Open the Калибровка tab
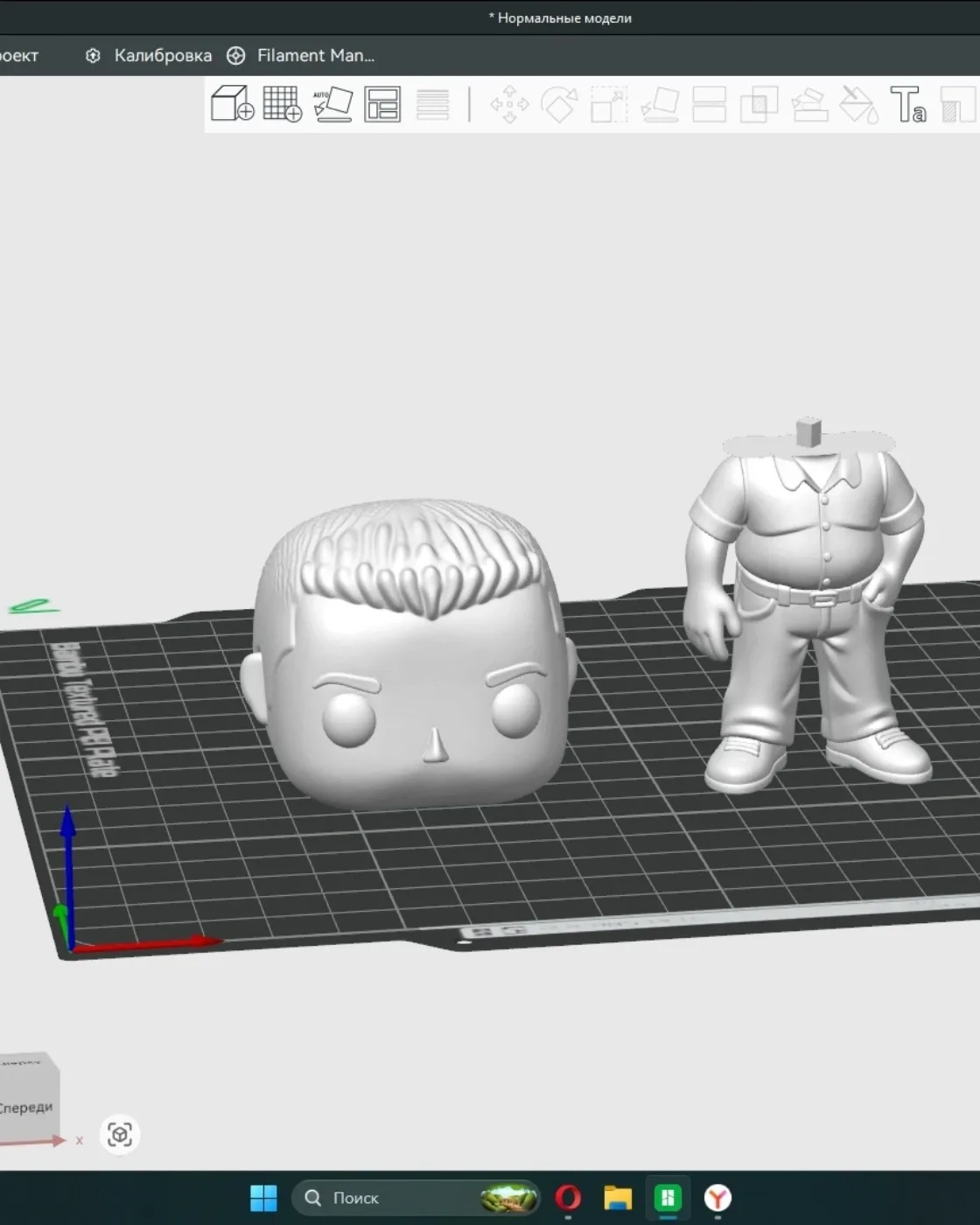980x1225 pixels. click(149, 55)
